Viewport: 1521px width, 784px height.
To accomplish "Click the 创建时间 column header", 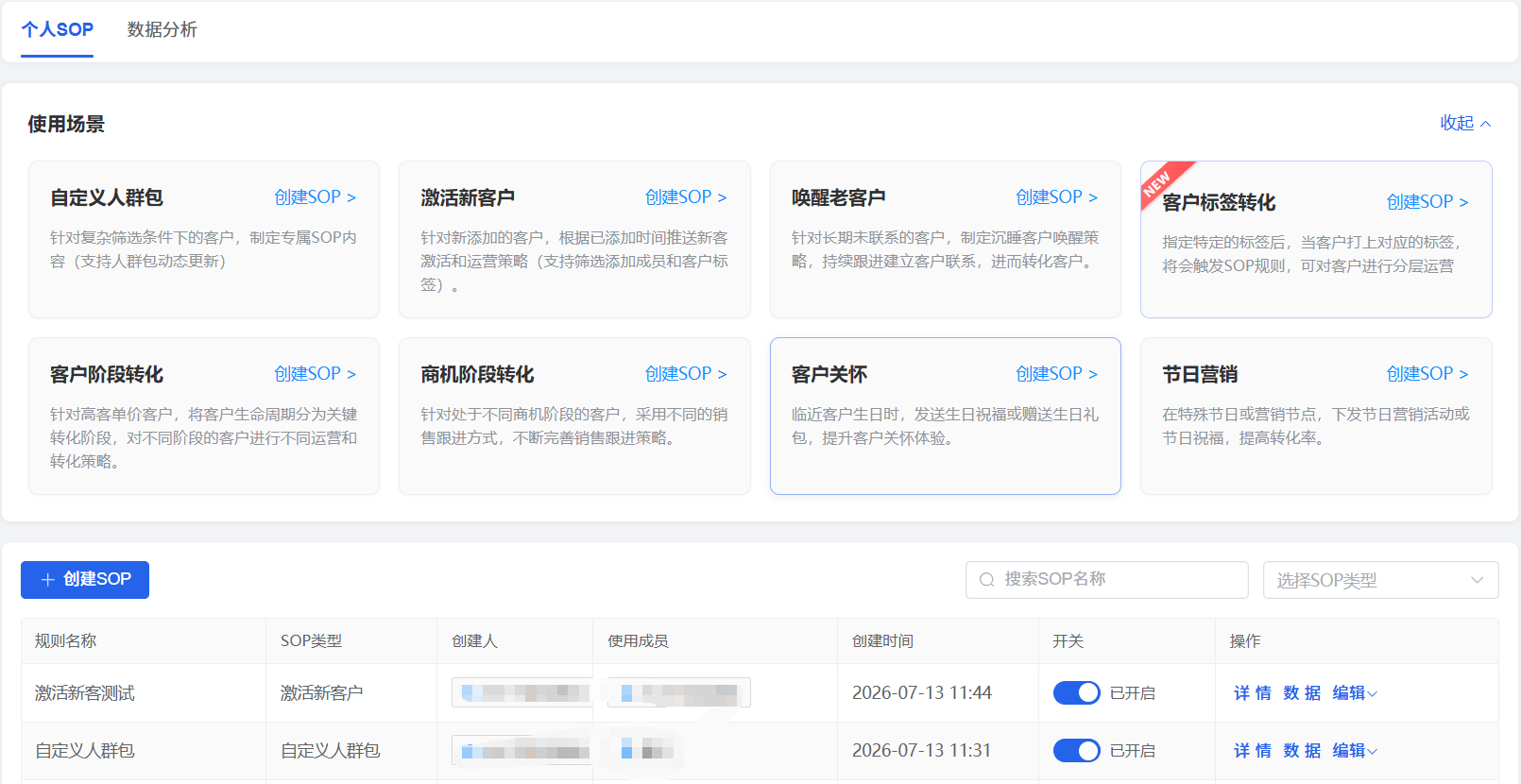I will pos(883,641).
